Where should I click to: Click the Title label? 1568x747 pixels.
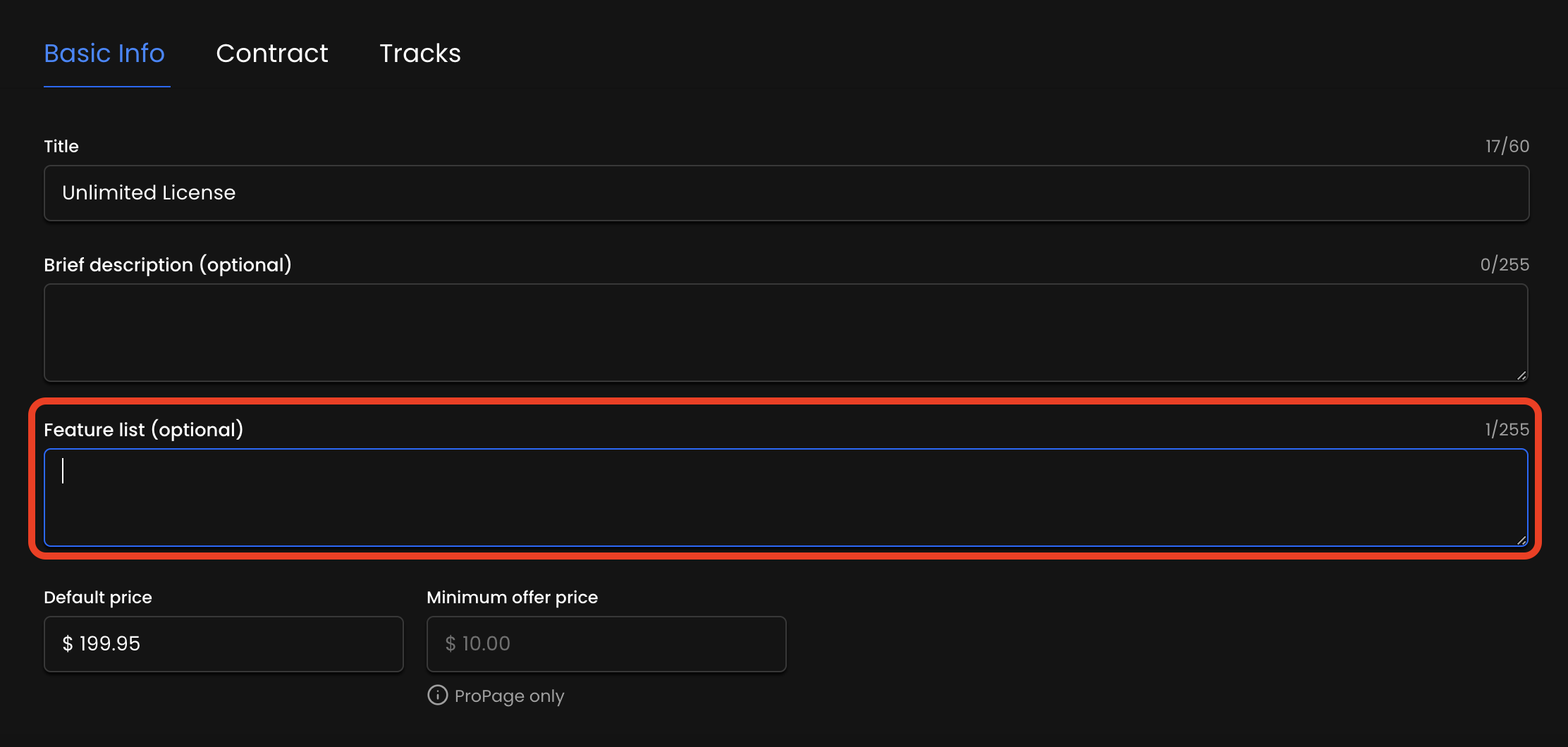pos(61,147)
